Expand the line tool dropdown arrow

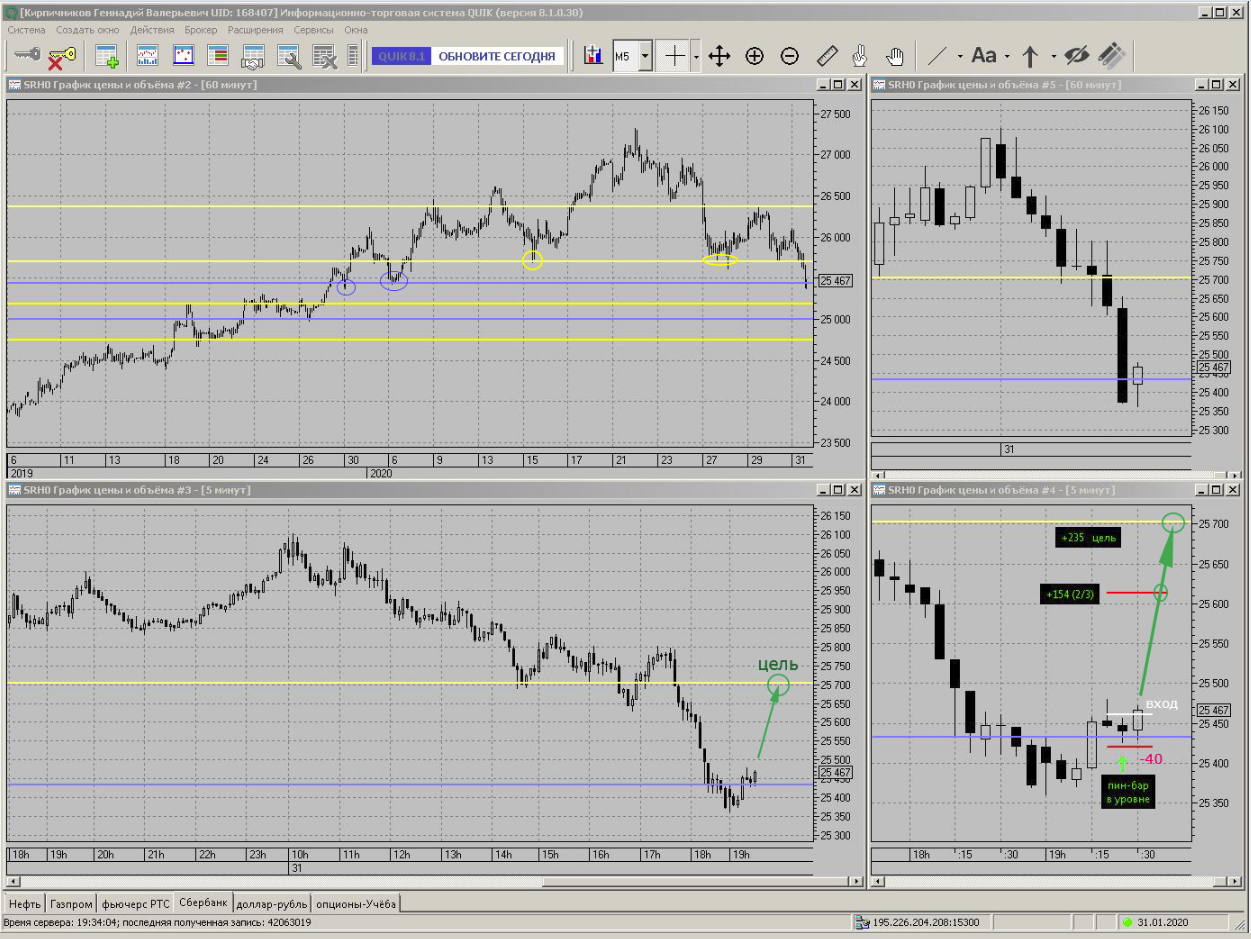point(959,56)
